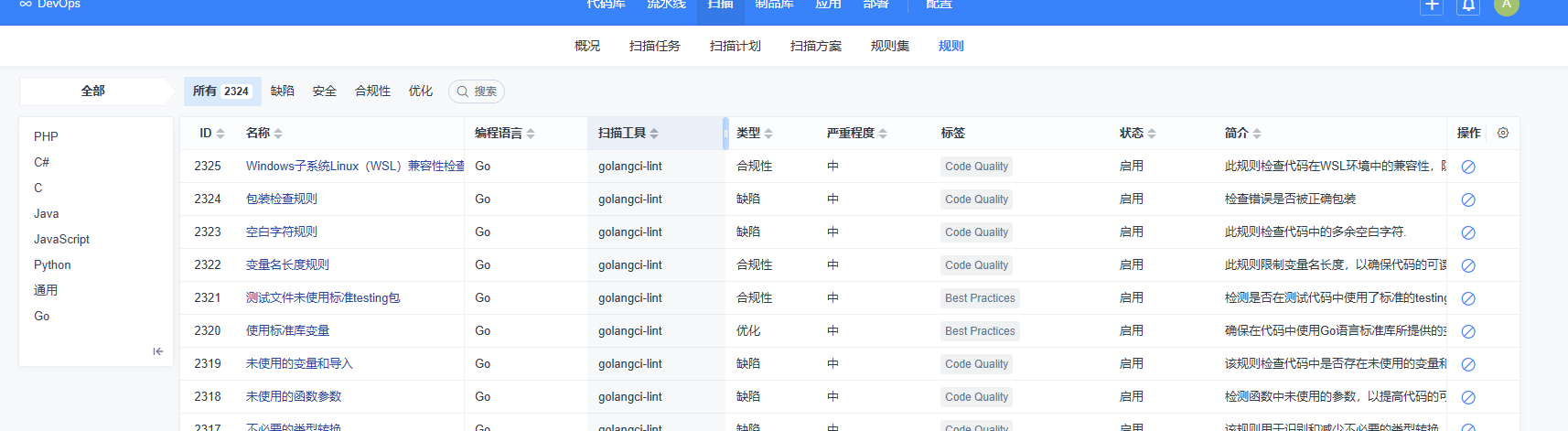Collapse the language sidebar panel
Image resolution: width=1568 pixels, height=431 pixels.
pyautogui.click(x=158, y=351)
